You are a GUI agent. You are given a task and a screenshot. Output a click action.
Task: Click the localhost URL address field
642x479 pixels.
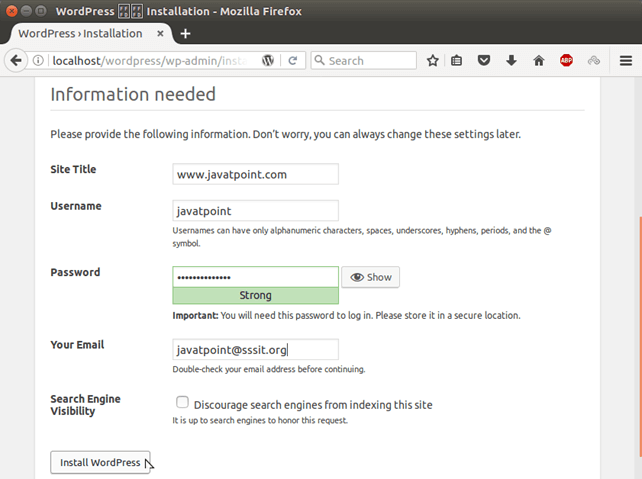click(x=149, y=61)
